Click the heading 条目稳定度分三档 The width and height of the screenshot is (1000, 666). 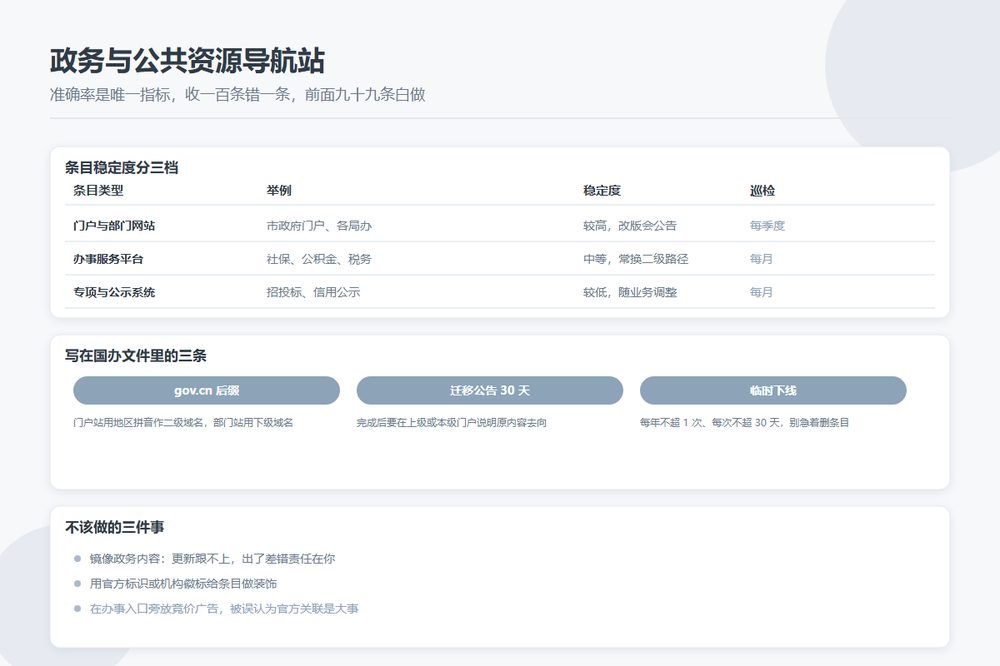pyautogui.click(x=122, y=168)
